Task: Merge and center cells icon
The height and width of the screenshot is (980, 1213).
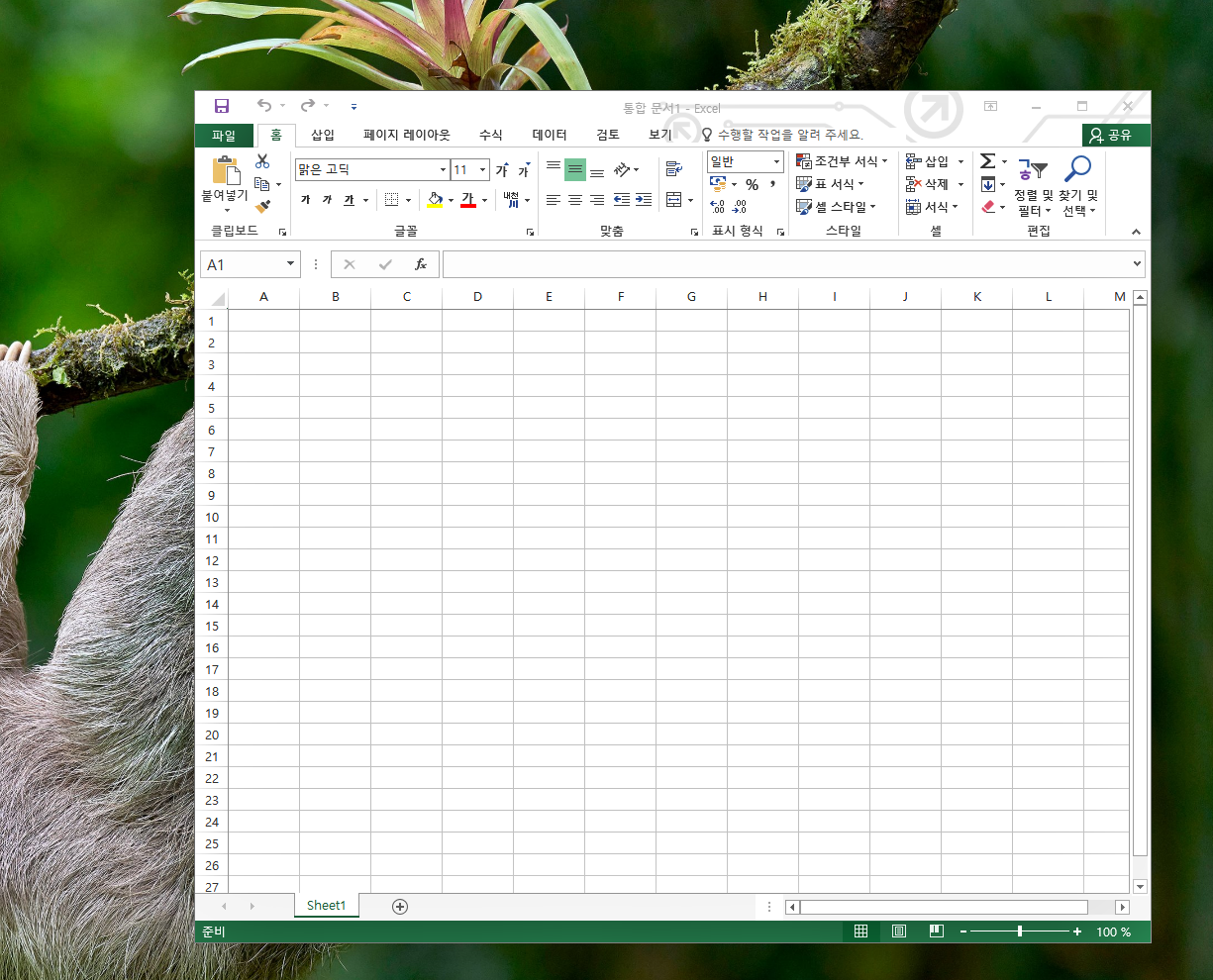Action: pyautogui.click(x=673, y=200)
